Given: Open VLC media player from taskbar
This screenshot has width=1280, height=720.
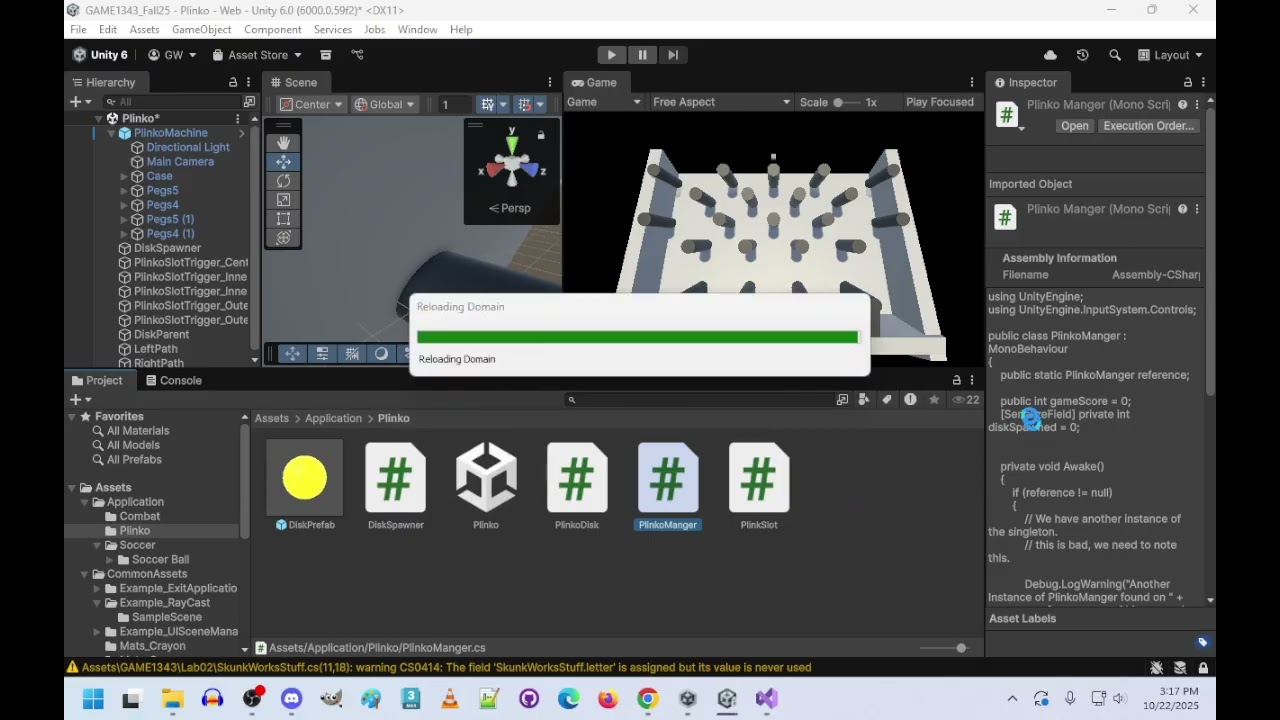Looking at the screenshot, I should click(x=450, y=699).
